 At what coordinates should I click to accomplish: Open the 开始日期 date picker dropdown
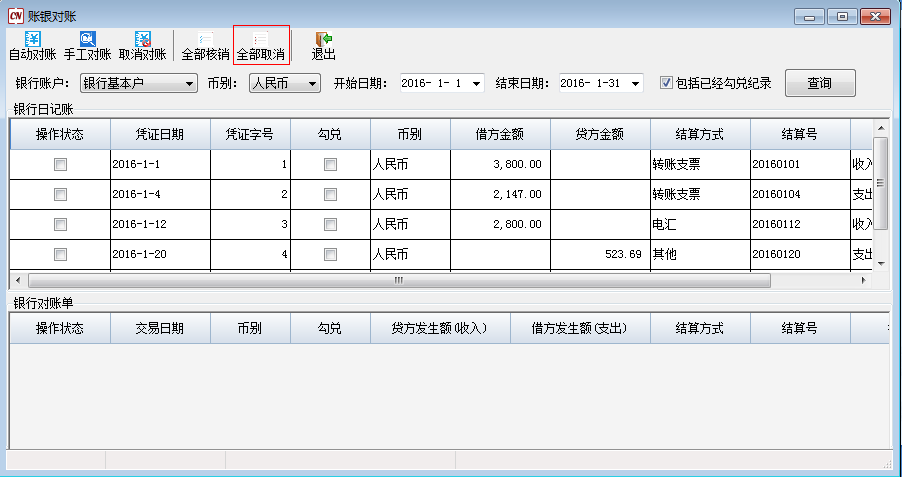point(475,83)
